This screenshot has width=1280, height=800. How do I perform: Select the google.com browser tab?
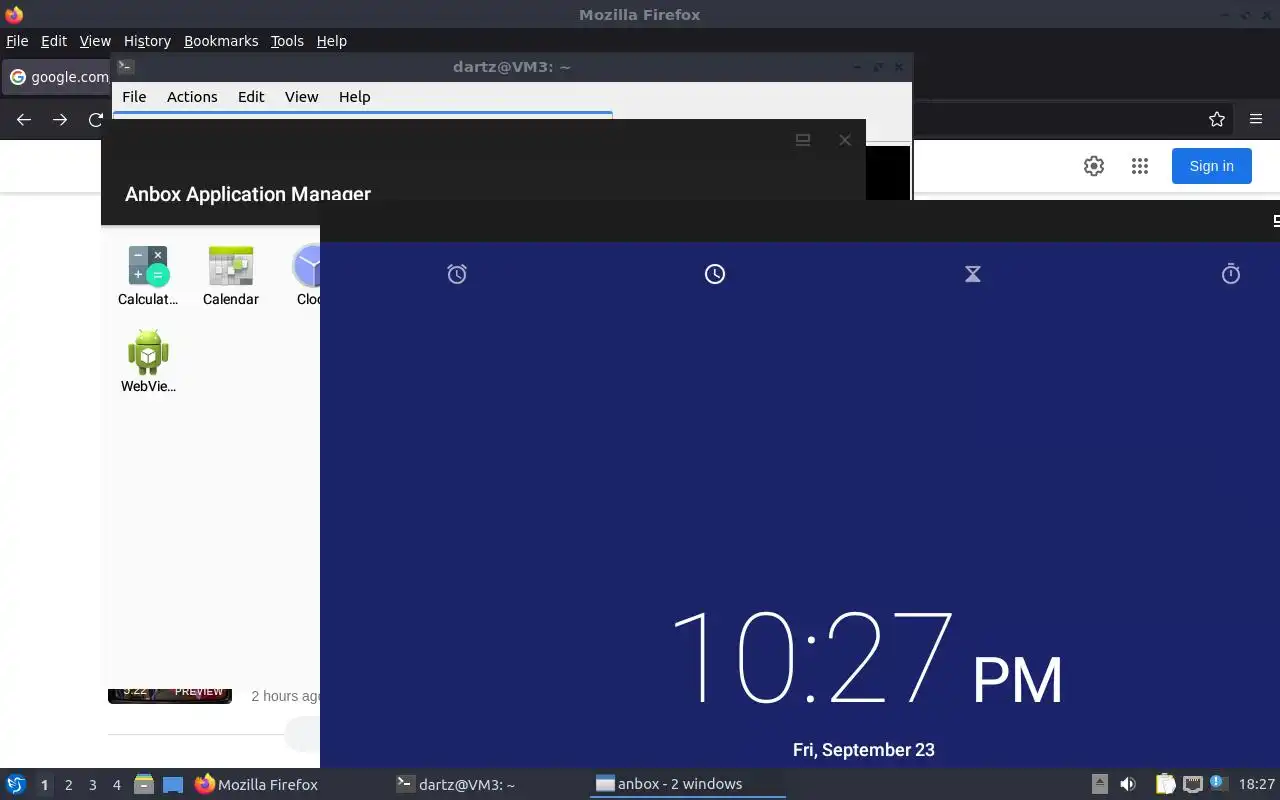57,77
